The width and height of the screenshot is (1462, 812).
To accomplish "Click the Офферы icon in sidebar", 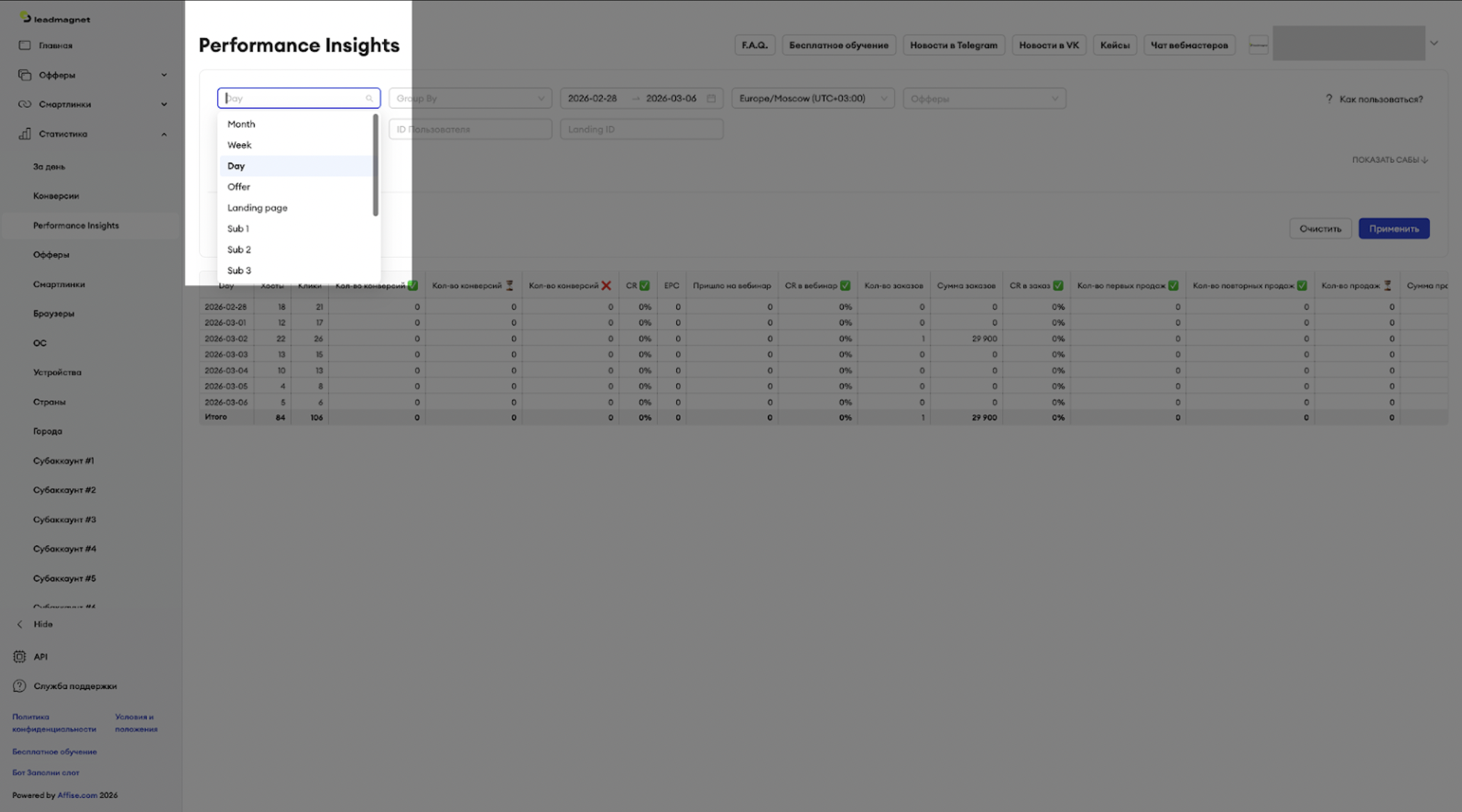I will [25, 75].
